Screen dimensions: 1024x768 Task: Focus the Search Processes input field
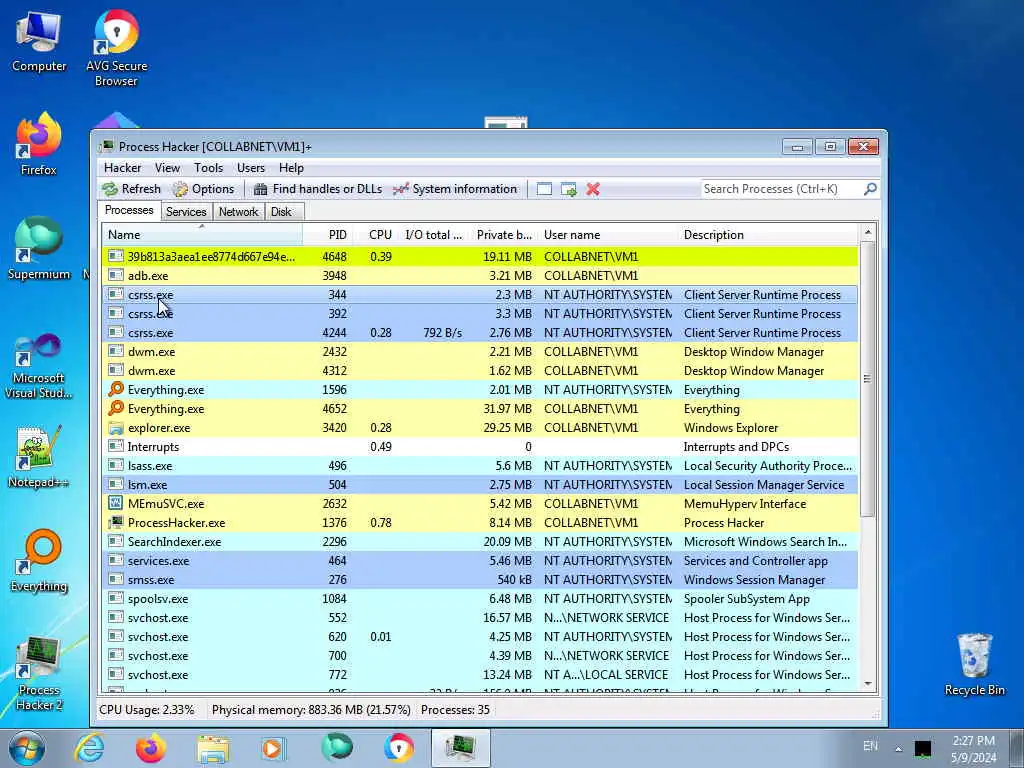coord(781,189)
